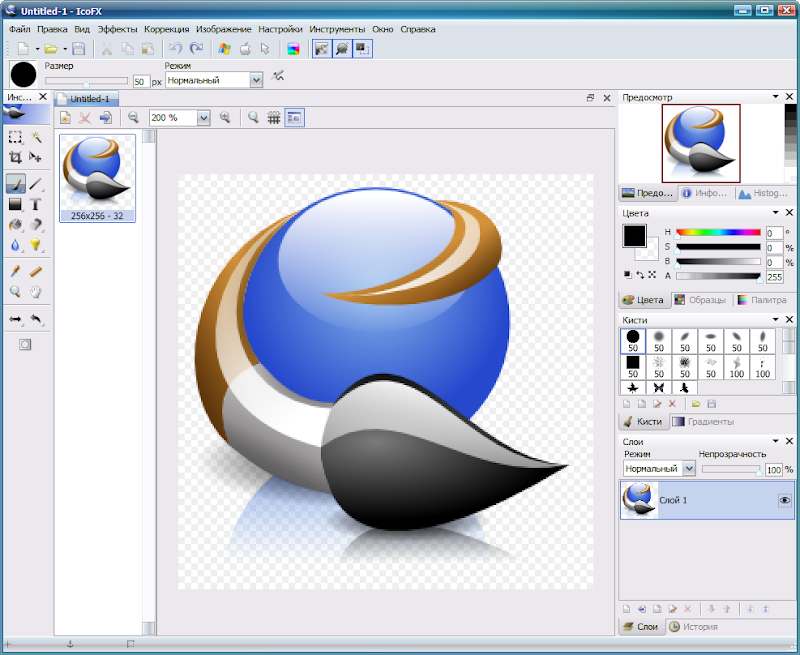
Task: Add a new layer in the Слои panel
Action: click(x=627, y=609)
